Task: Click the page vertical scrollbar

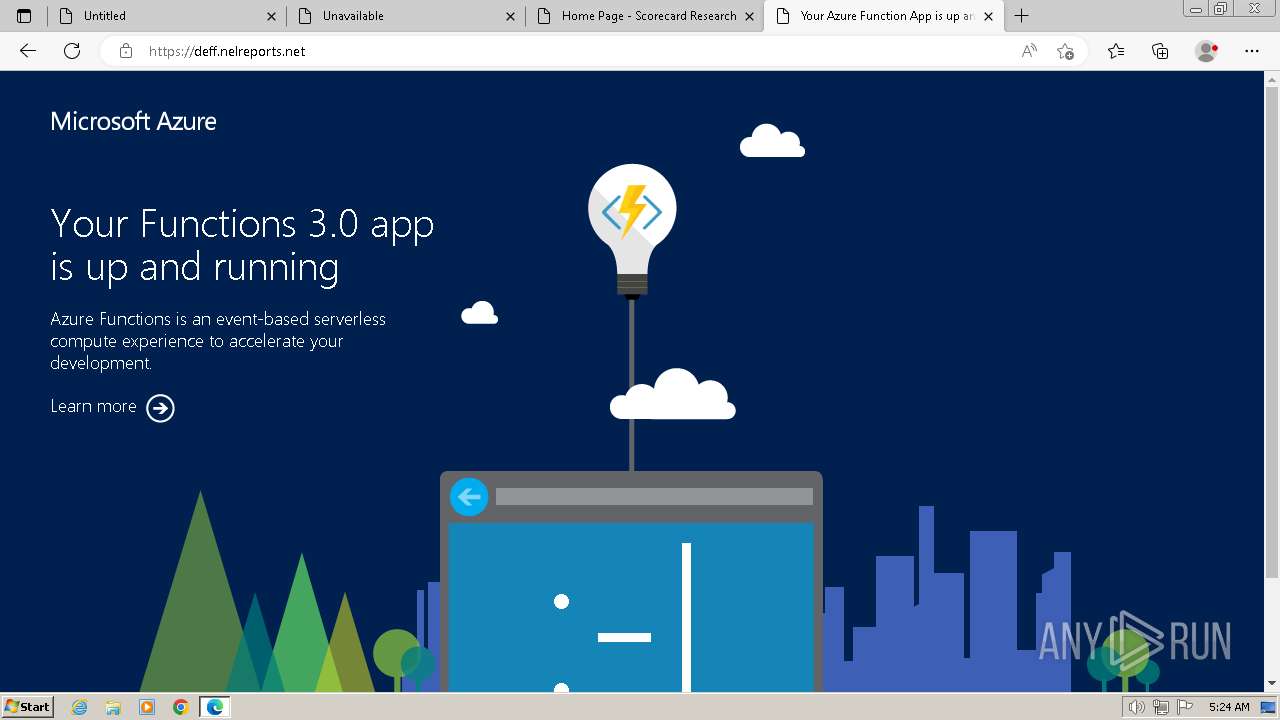Action: pyautogui.click(x=1272, y=330)
